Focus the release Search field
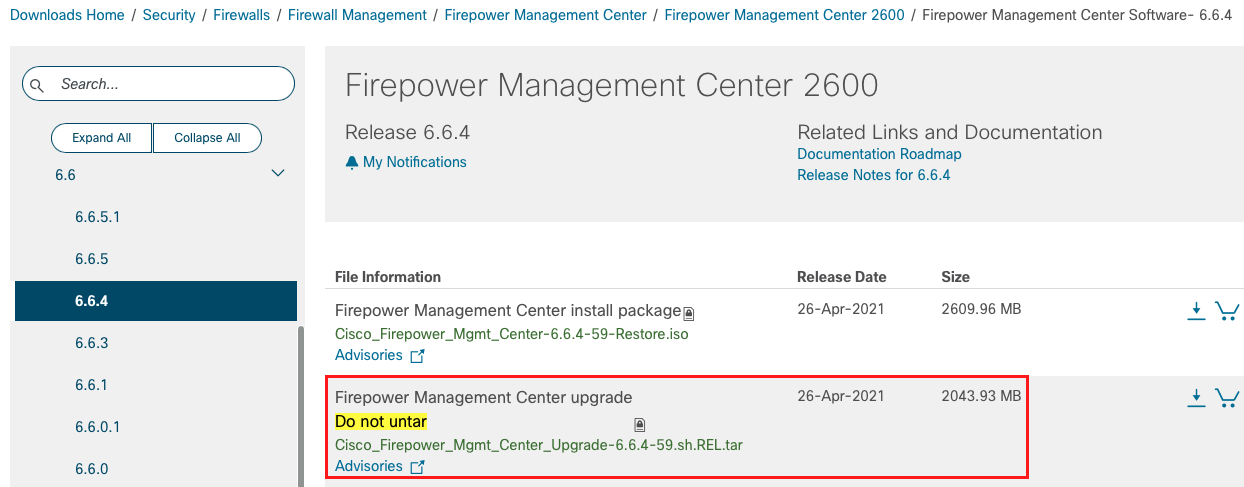1244x487 pixels. coord(158,84)
